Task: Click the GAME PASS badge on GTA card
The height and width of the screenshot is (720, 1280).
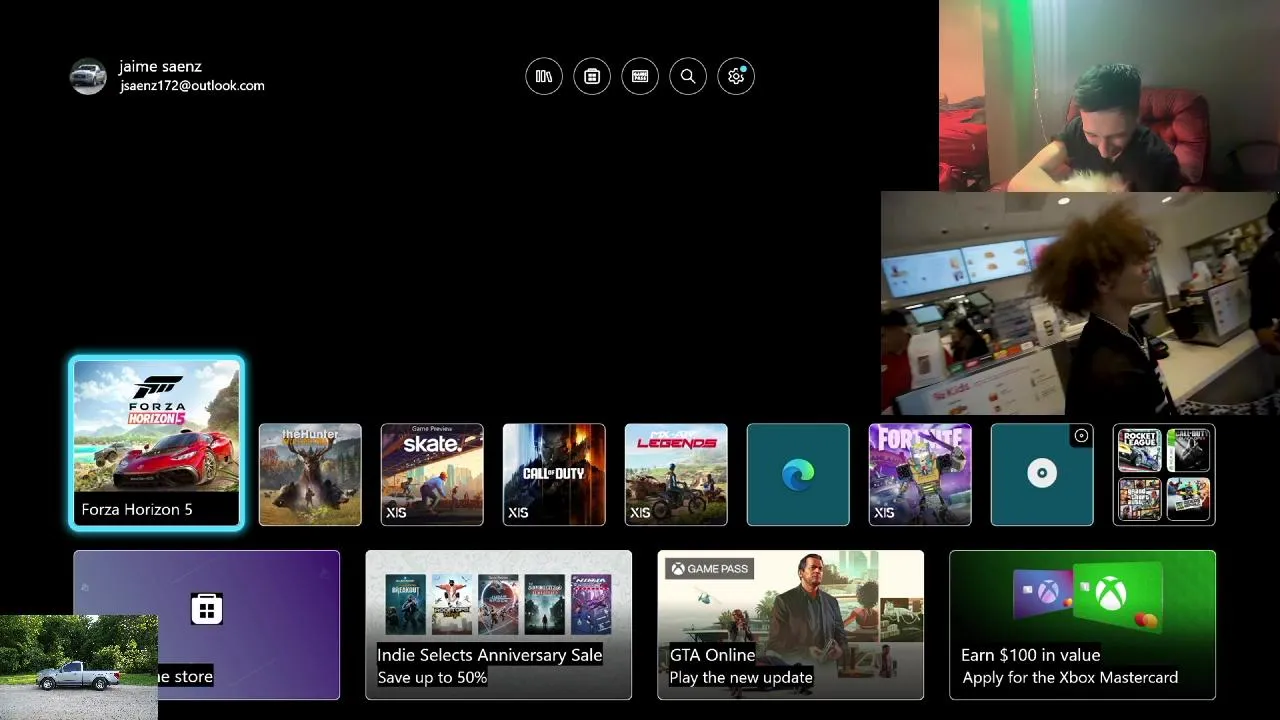Action: 710,568
